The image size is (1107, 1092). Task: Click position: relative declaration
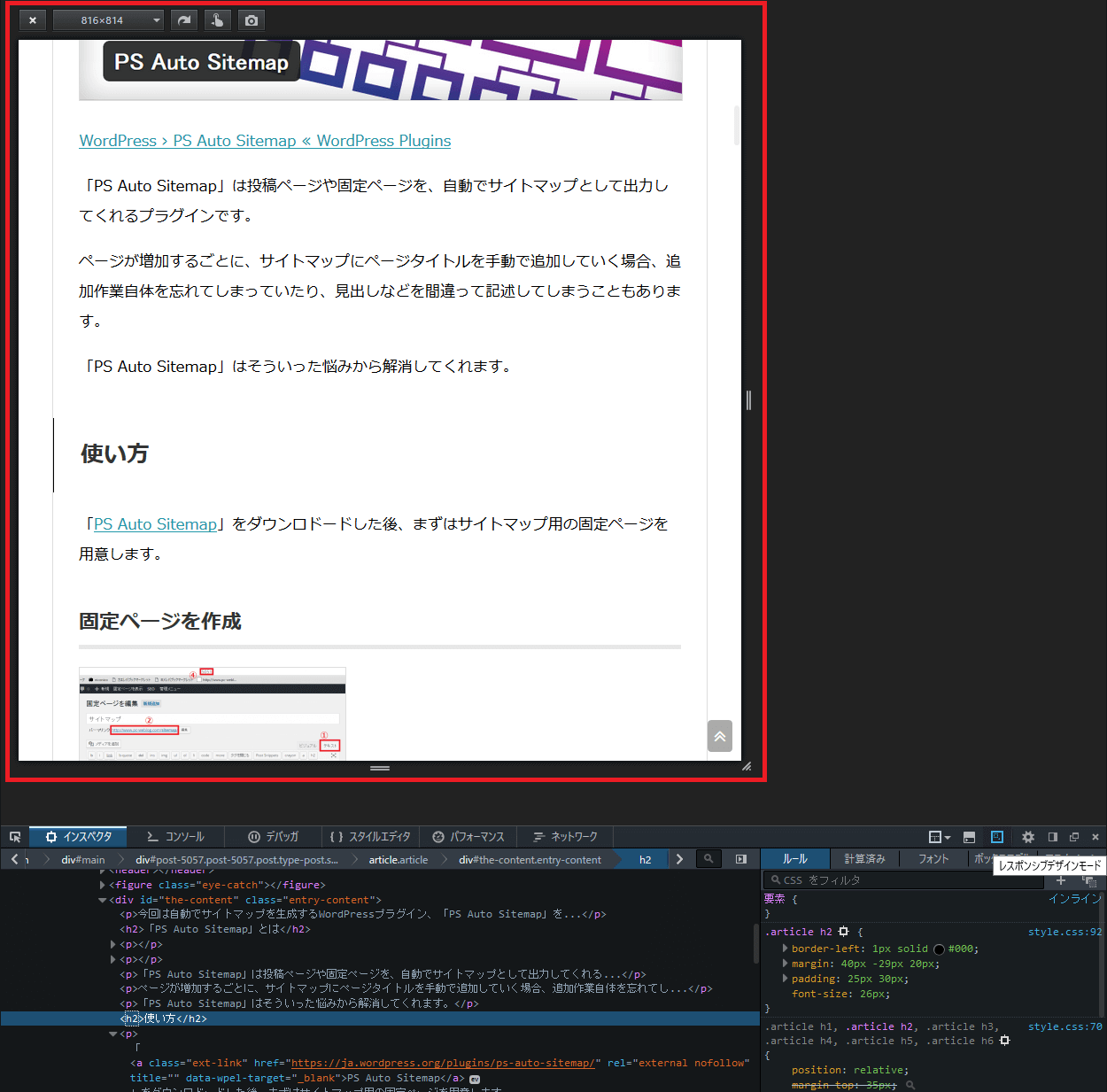pyautogui.click(x=850, y=1070)
